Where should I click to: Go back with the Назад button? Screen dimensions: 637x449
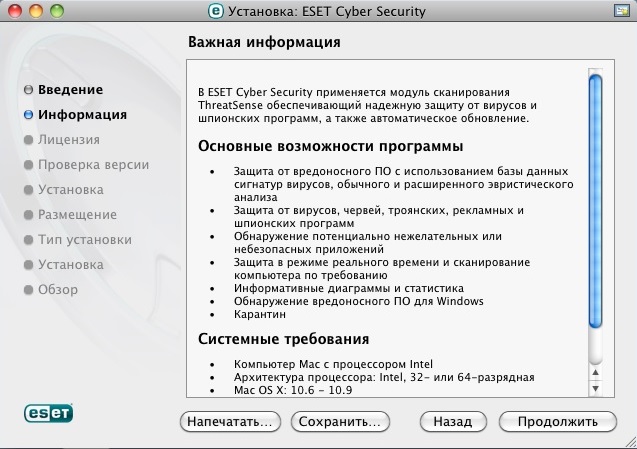[453, 422]
